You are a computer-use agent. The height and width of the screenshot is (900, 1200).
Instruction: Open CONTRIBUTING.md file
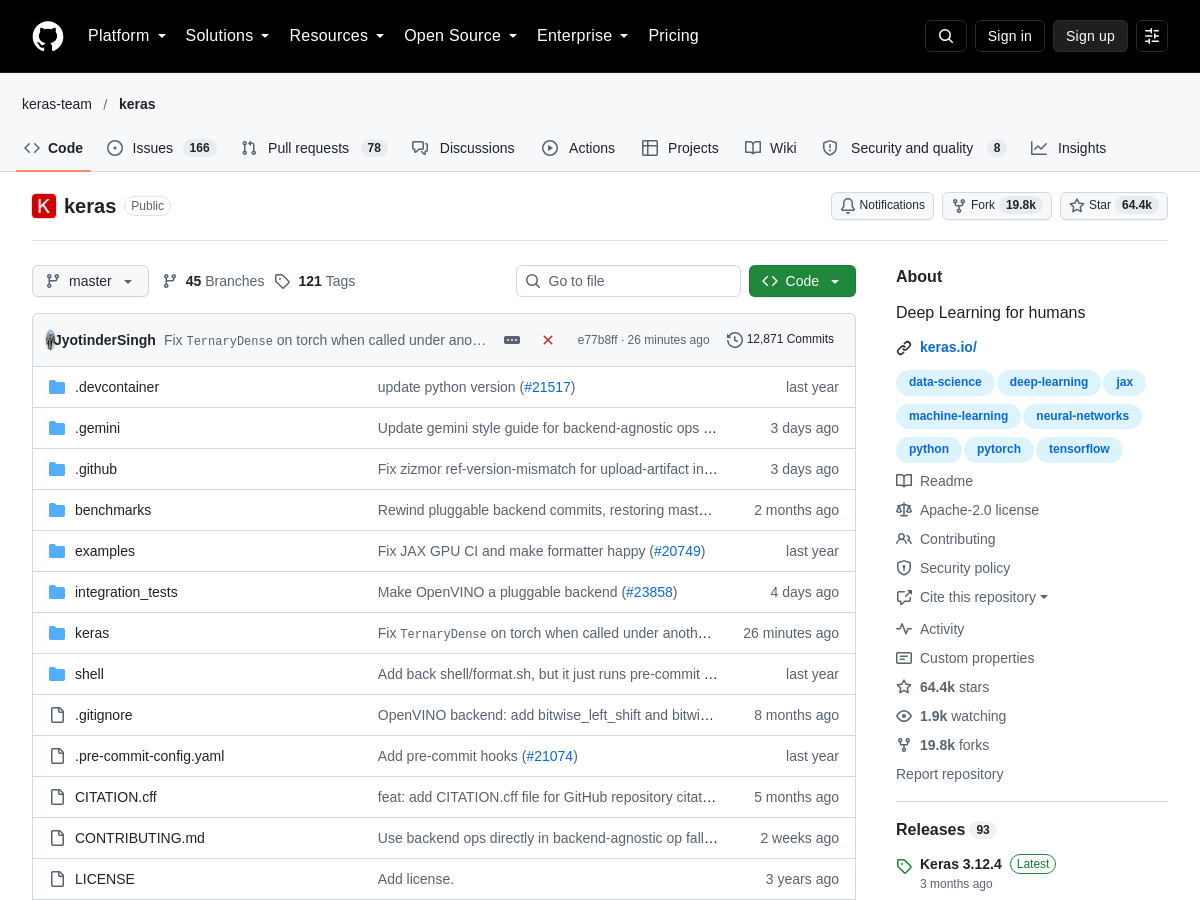(140, 838)
